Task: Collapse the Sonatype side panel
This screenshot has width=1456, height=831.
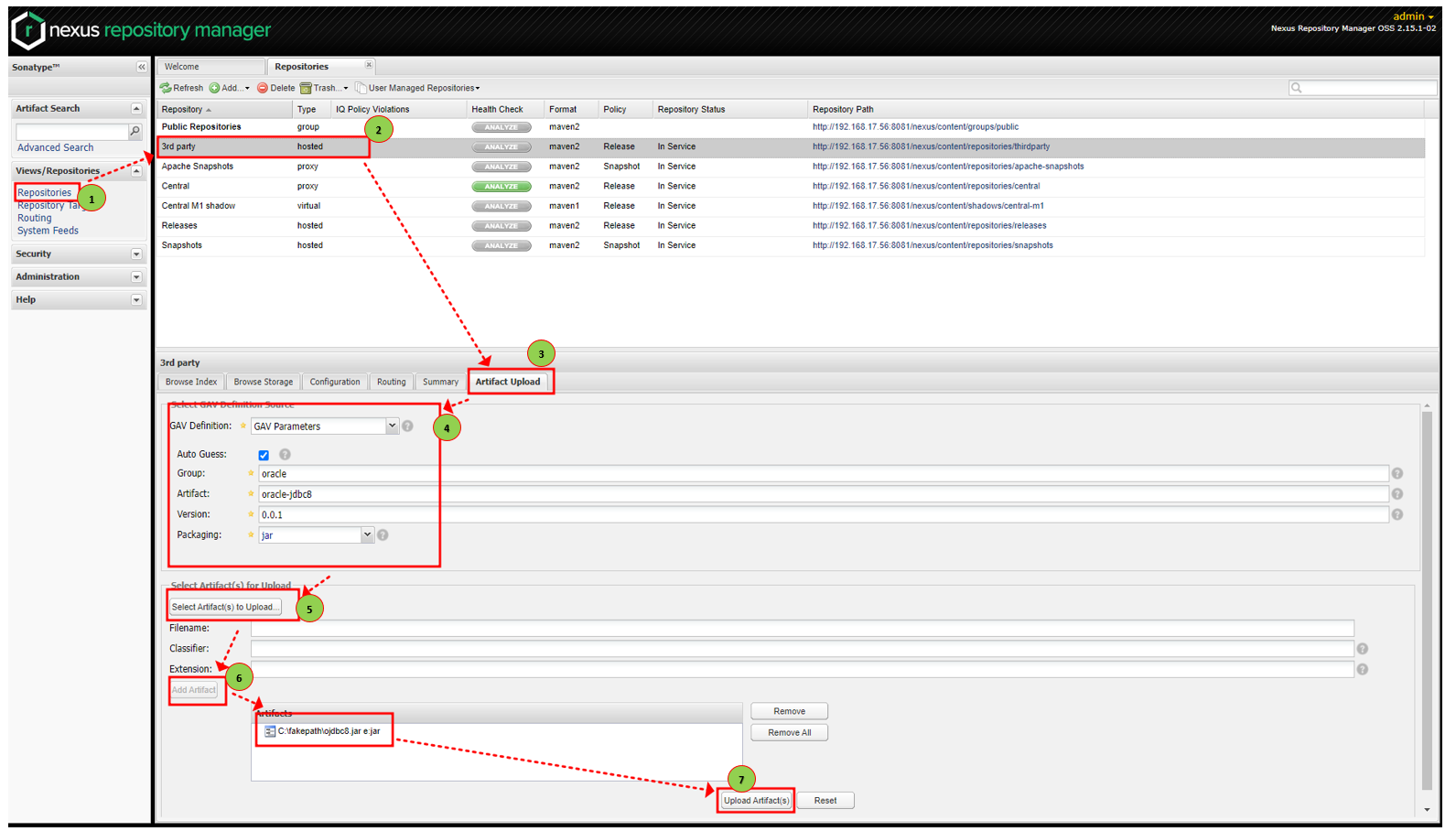Action: pyautogui.click(x=141, y=67)
